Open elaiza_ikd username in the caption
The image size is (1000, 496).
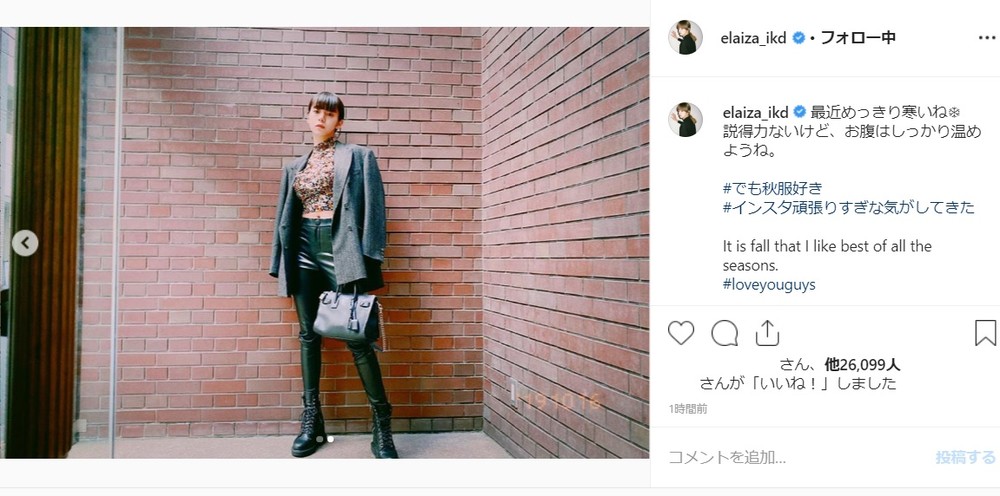pyautogui.click(x=755, y=113)
